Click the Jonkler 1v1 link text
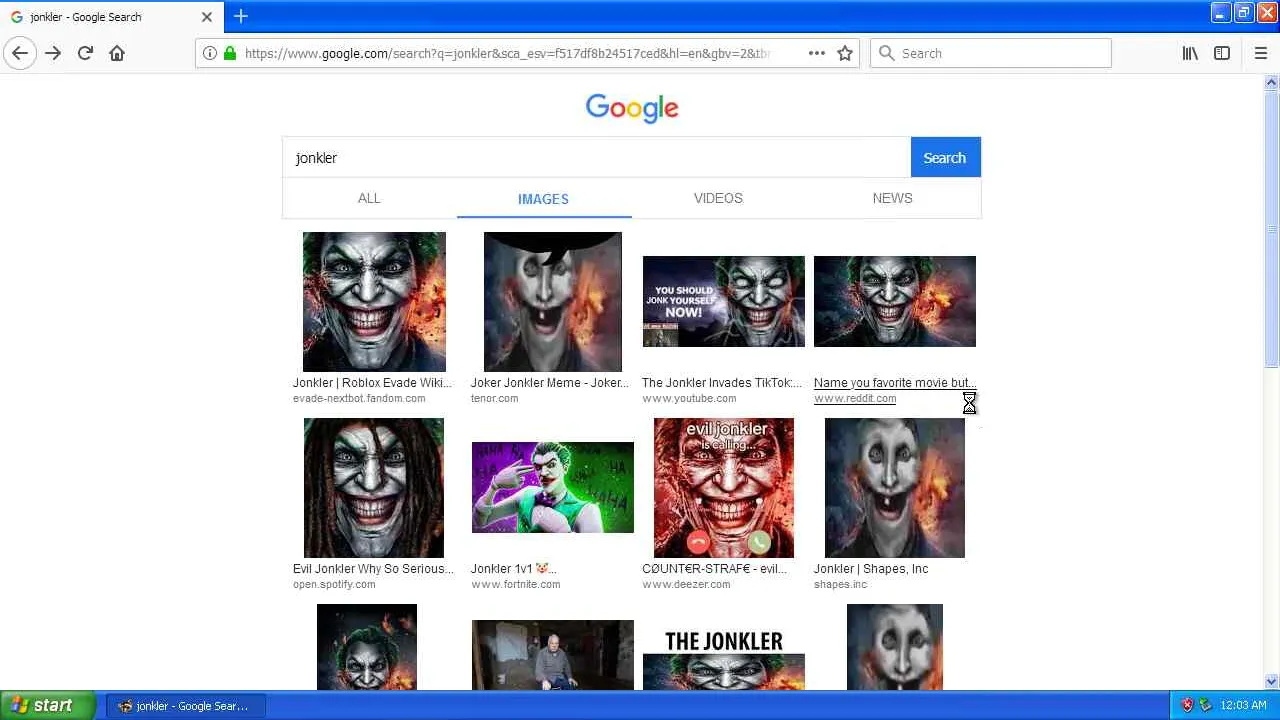Viewport: 1280px width, 720px height. pyautogui.click(x=513, y=569)
